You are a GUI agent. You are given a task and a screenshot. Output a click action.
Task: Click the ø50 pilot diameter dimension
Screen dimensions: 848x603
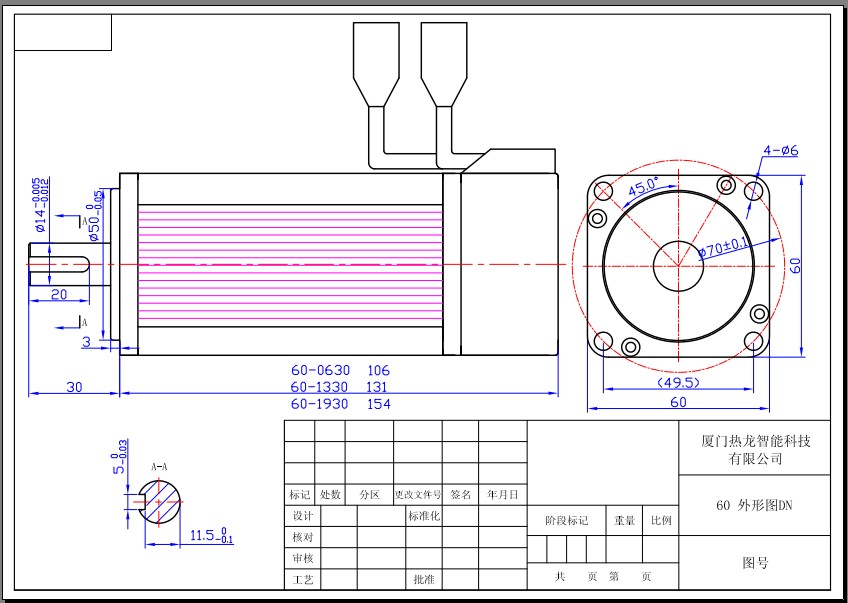click(x=95, y=215)
